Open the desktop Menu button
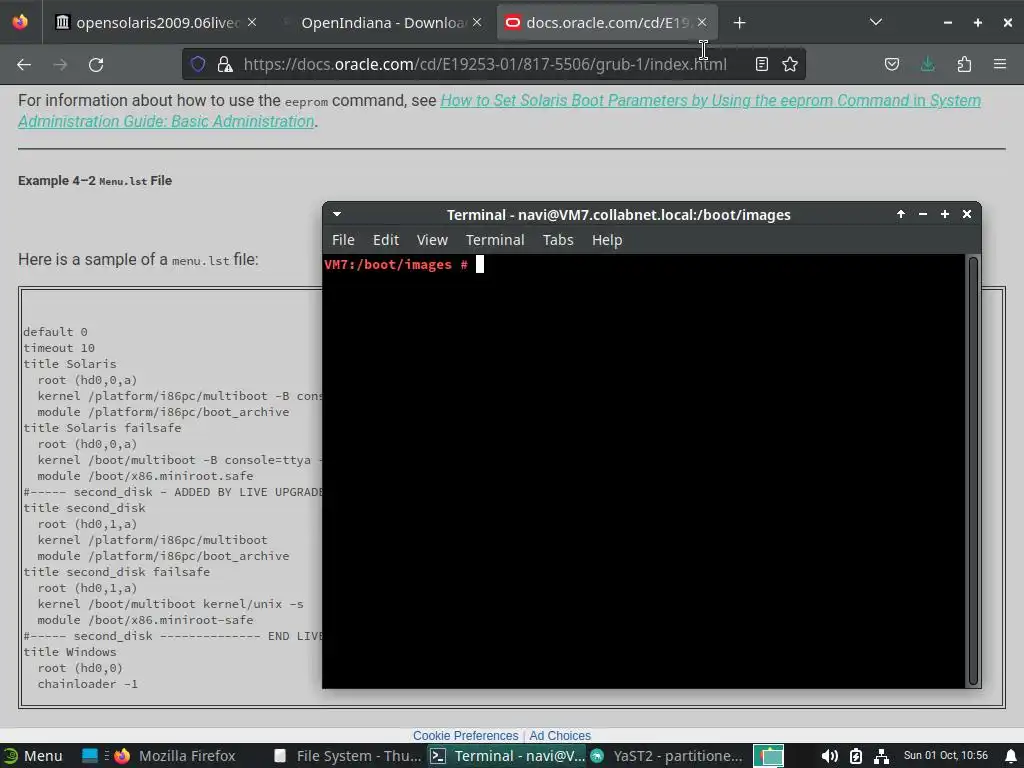This screenshot has width=1024, height=768. click(x=33, y=756)
